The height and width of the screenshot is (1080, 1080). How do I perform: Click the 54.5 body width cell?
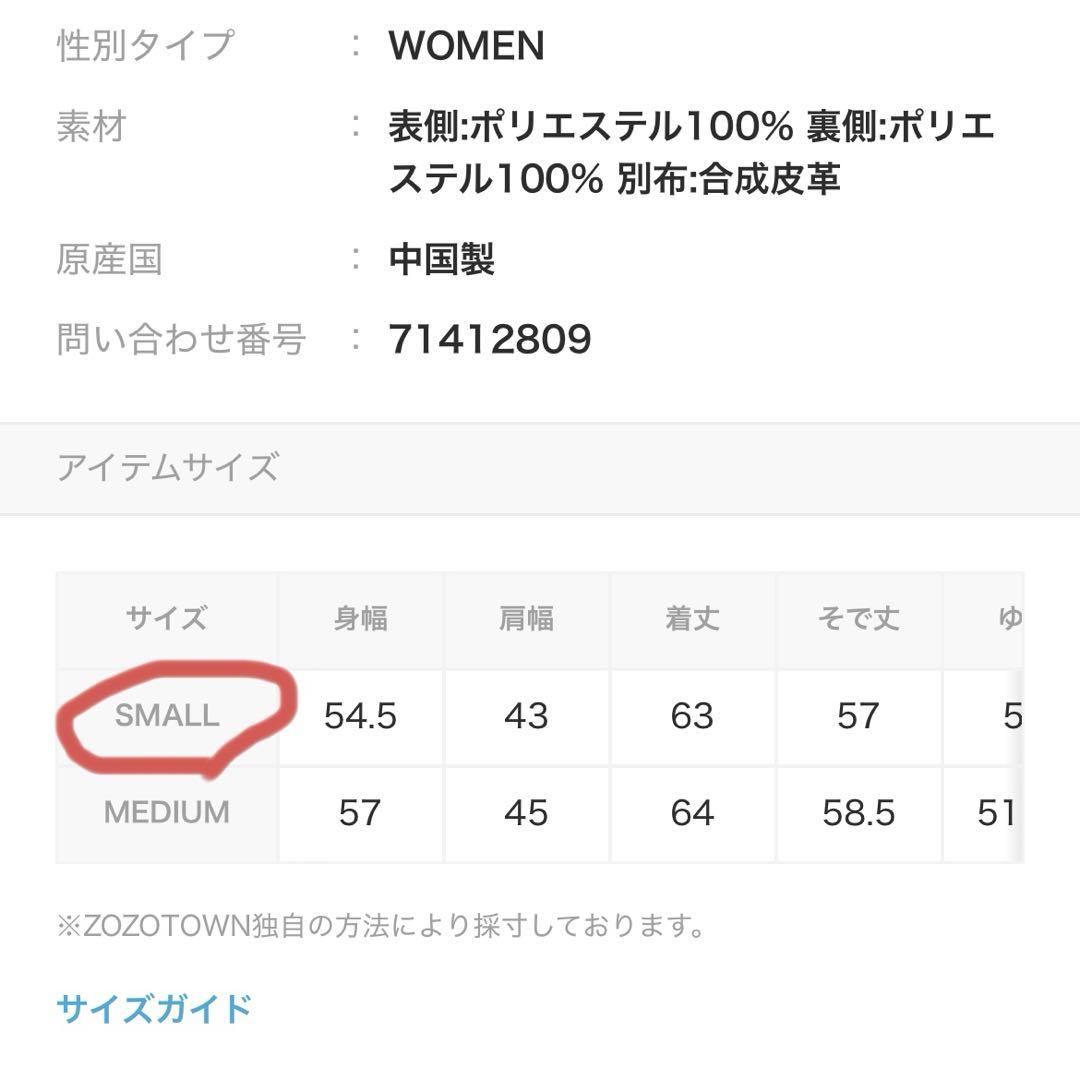point(361,716)
